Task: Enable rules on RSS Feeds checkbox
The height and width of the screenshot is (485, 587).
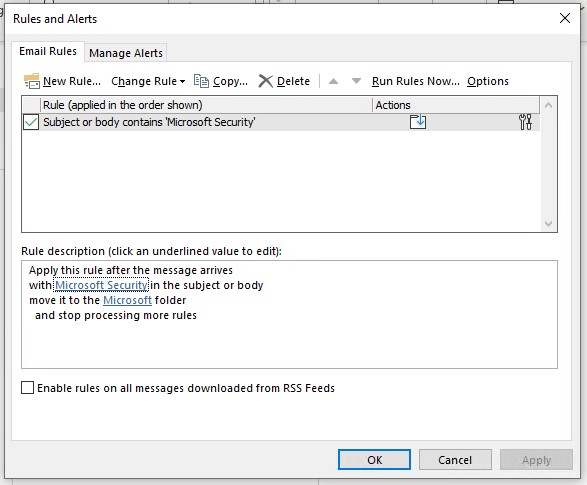Action: [28, 388]
